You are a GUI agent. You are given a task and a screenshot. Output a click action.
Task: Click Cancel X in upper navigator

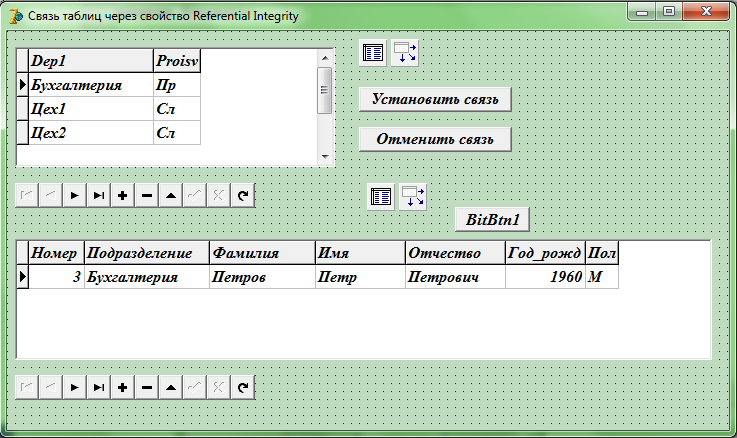(x=219, y=196)
